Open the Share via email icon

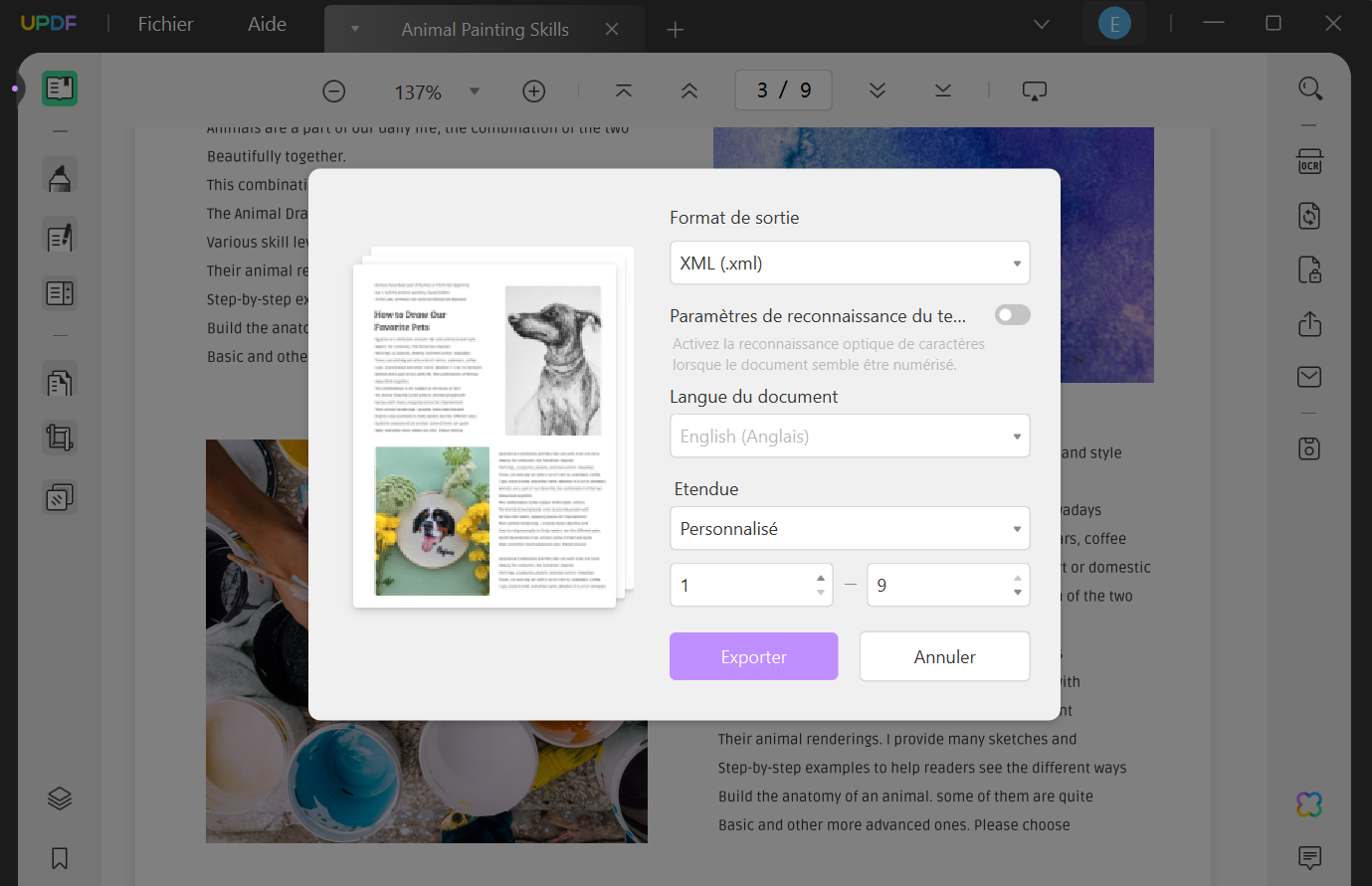coord(1310,376)
